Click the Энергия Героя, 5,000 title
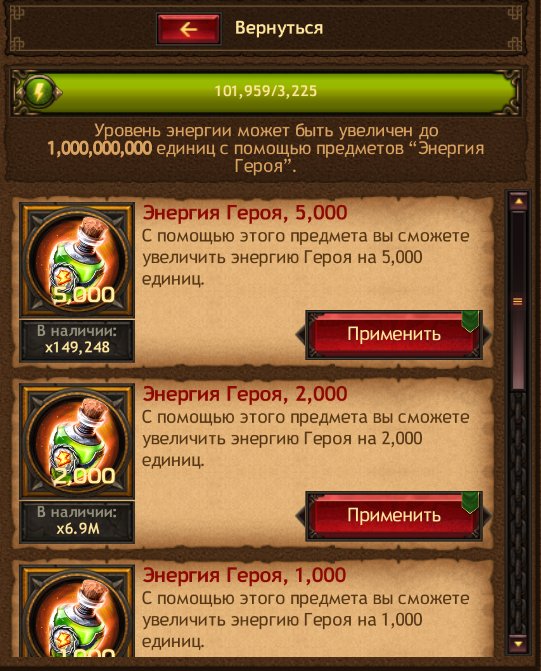 click(245, 213)
